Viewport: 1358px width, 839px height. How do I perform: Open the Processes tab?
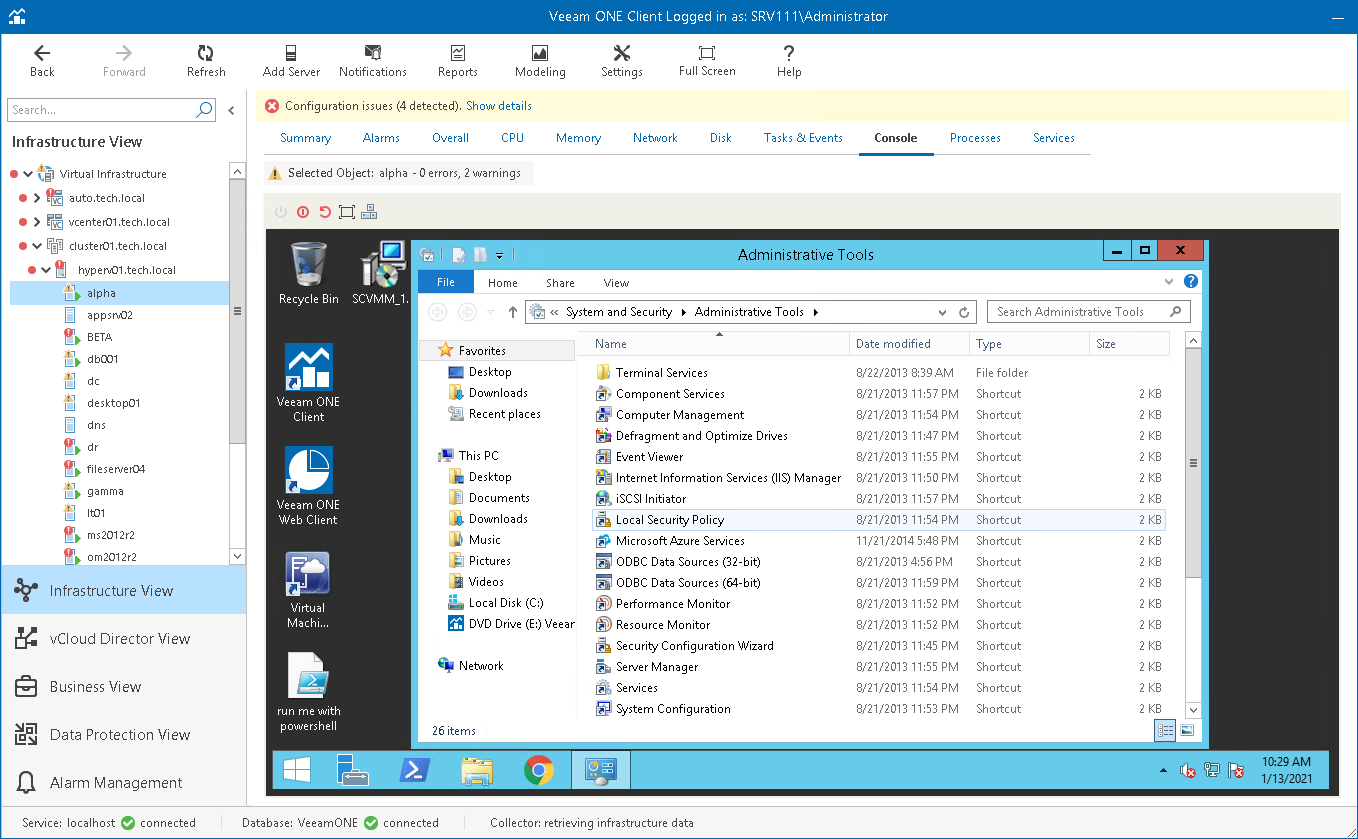(975, 138)
